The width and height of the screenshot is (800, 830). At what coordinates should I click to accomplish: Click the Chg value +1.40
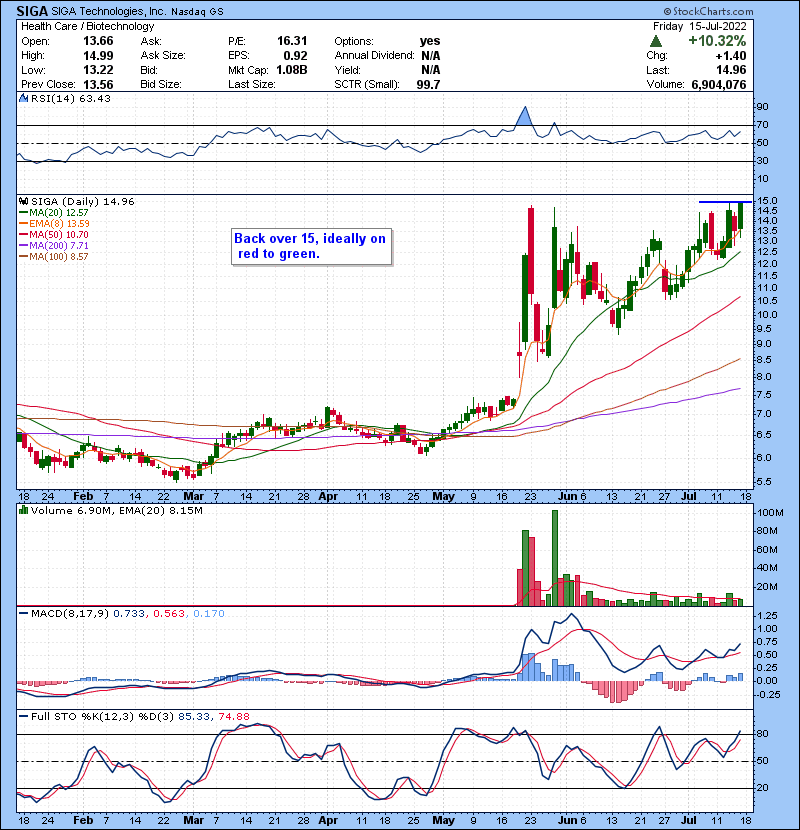point(731,56)
